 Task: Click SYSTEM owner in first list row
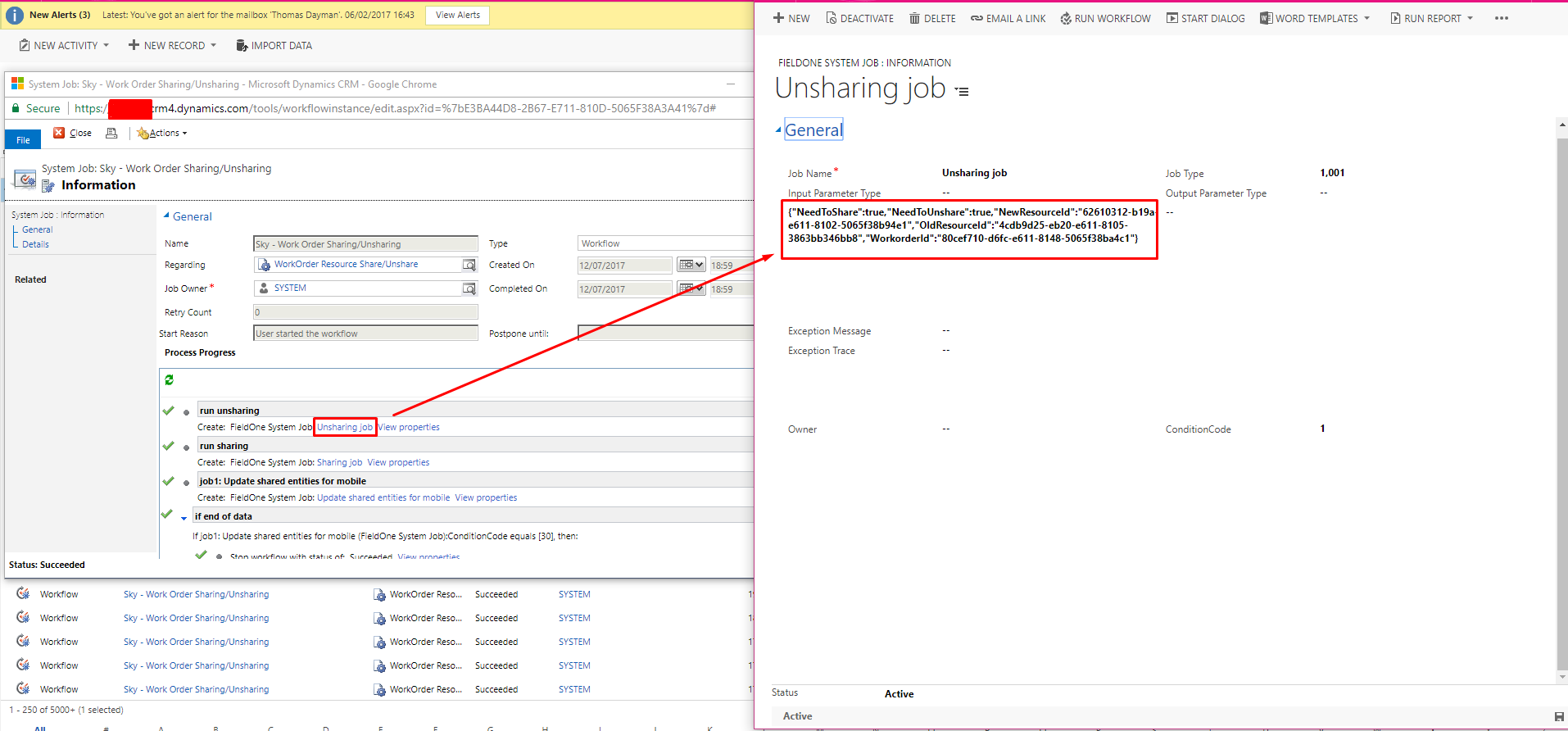tap(574, 594)
